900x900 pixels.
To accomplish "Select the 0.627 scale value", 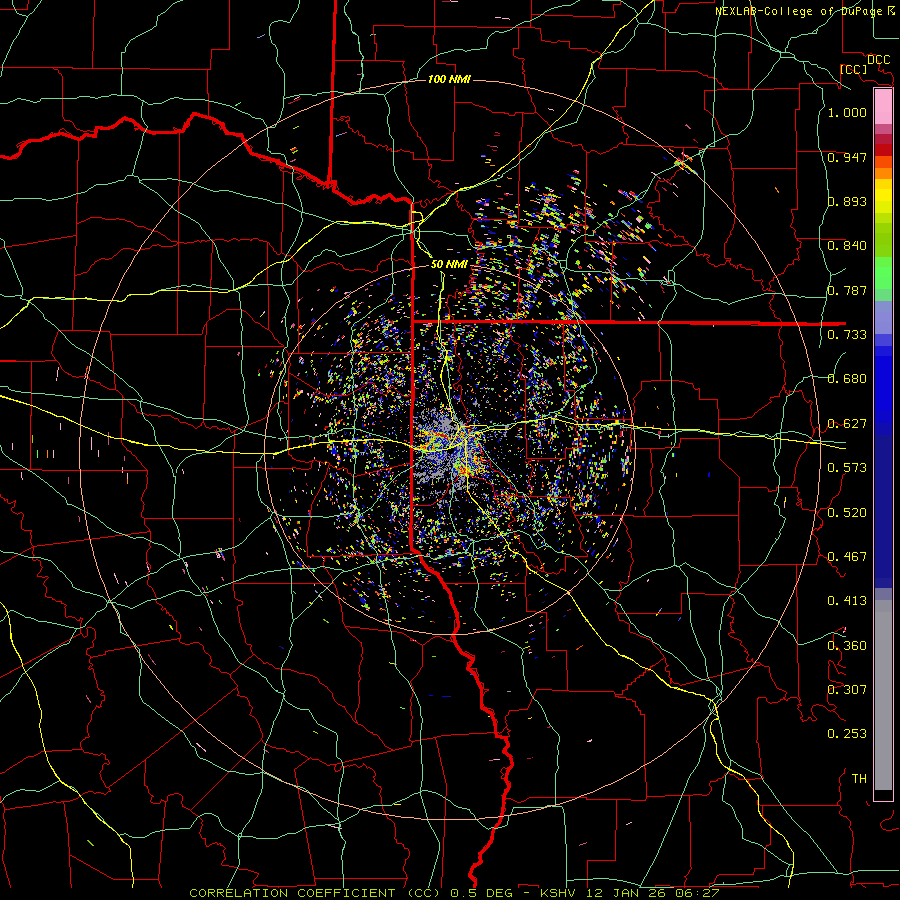I will click(x=847, y=424).
